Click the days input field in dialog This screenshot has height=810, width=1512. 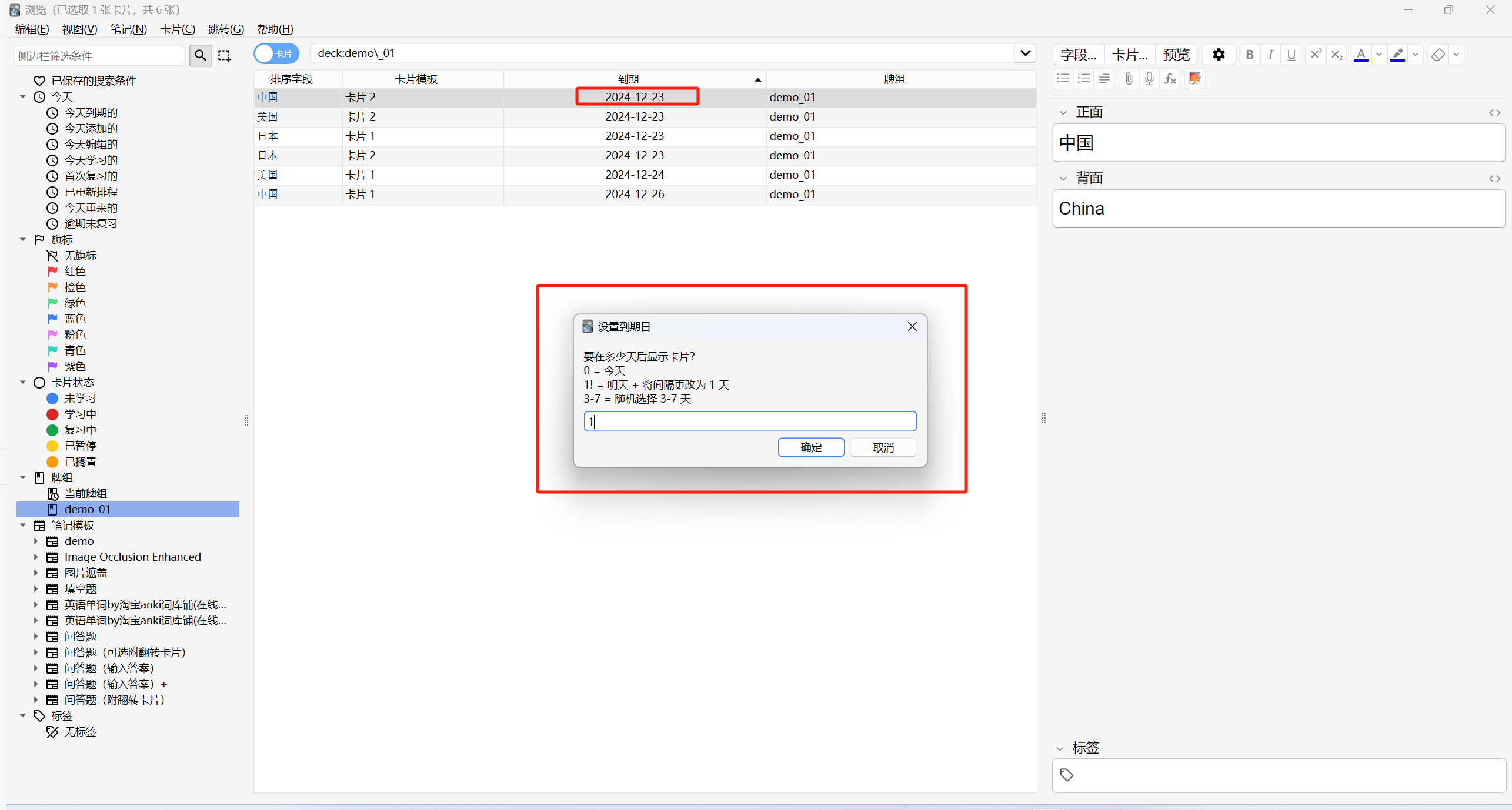tap(750, 421)
